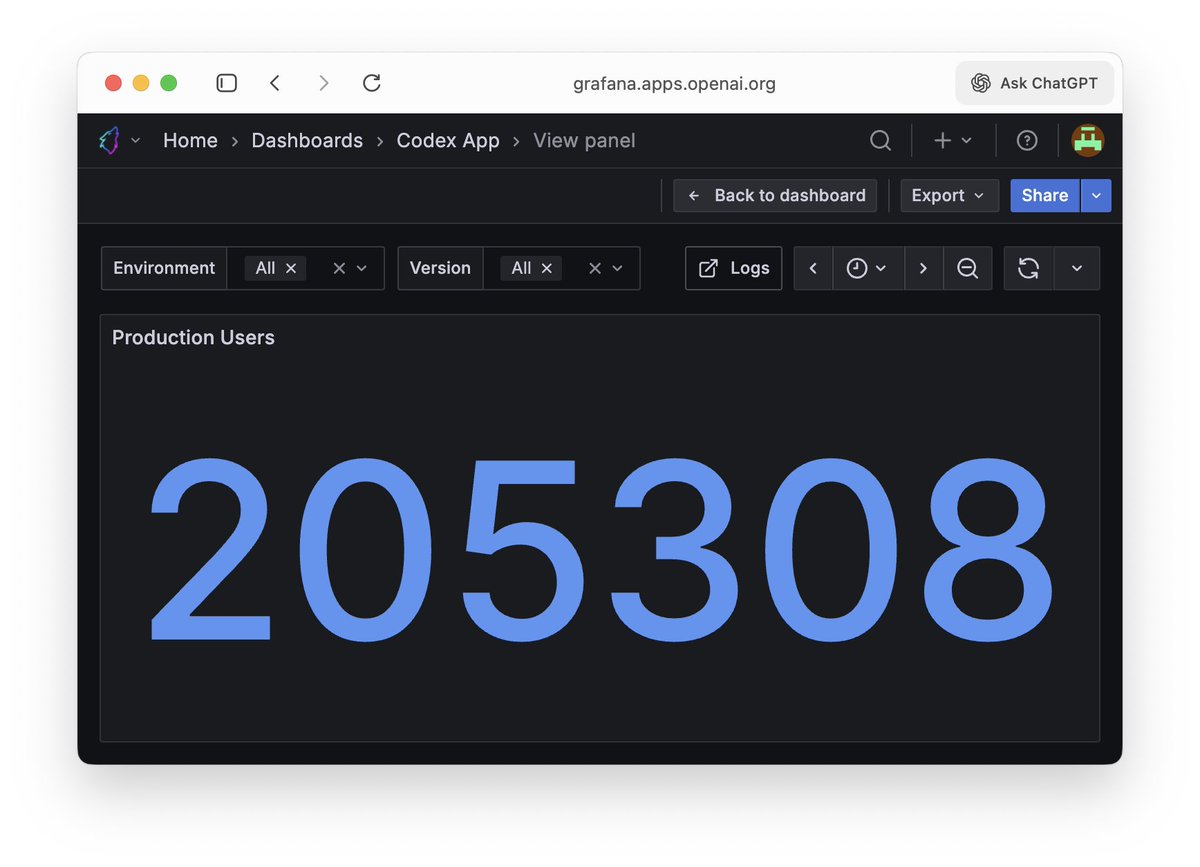The width and height of the screenshot is (1200, 867).
Task: Shift the time range forward with right arrow
Action: [x=923, y=268]
